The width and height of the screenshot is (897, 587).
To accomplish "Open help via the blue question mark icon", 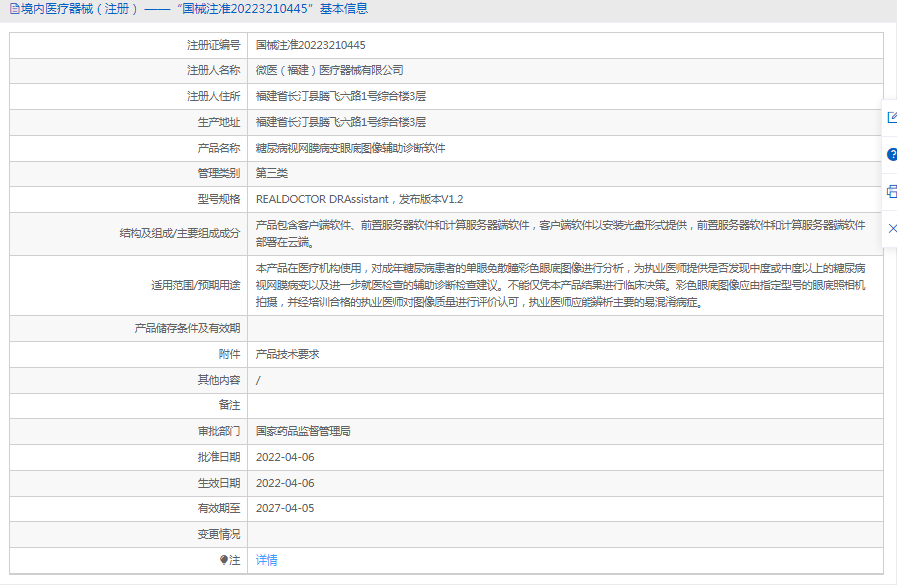I will point(892,154).
